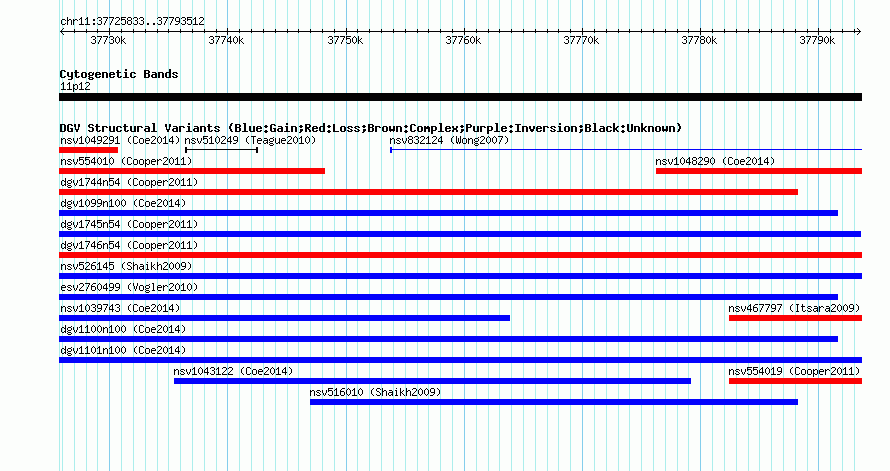This screenshot has height=471, width=890.
Task: Select the black nsv510249 unknown variant span
Action: coord(221,150)
